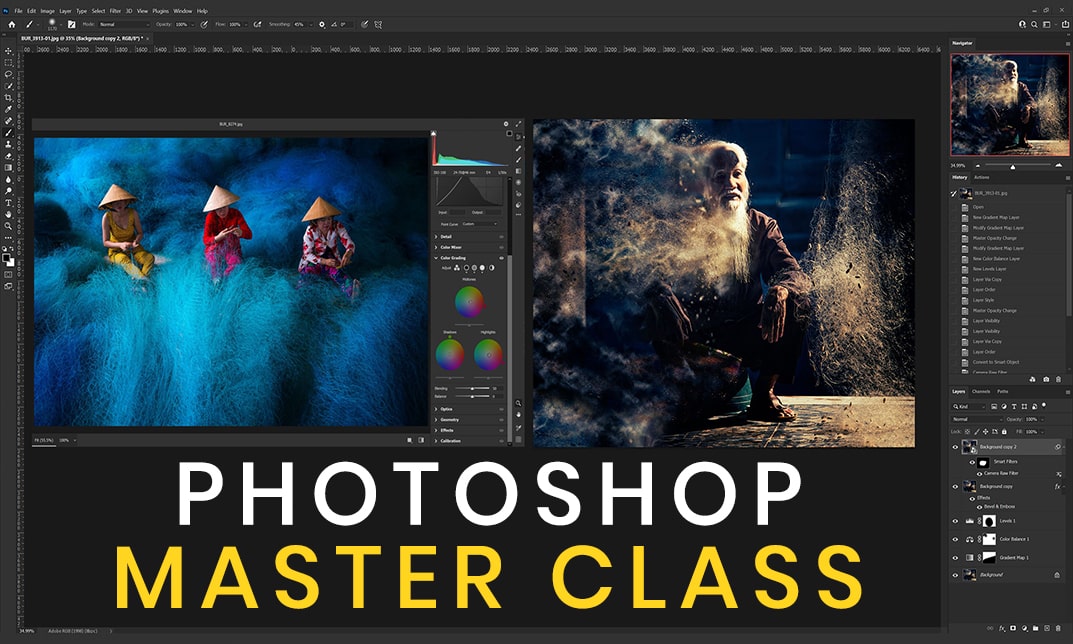Select the Eyedropper tool
Screen dimensions: 1073x644
coord(8,109)
